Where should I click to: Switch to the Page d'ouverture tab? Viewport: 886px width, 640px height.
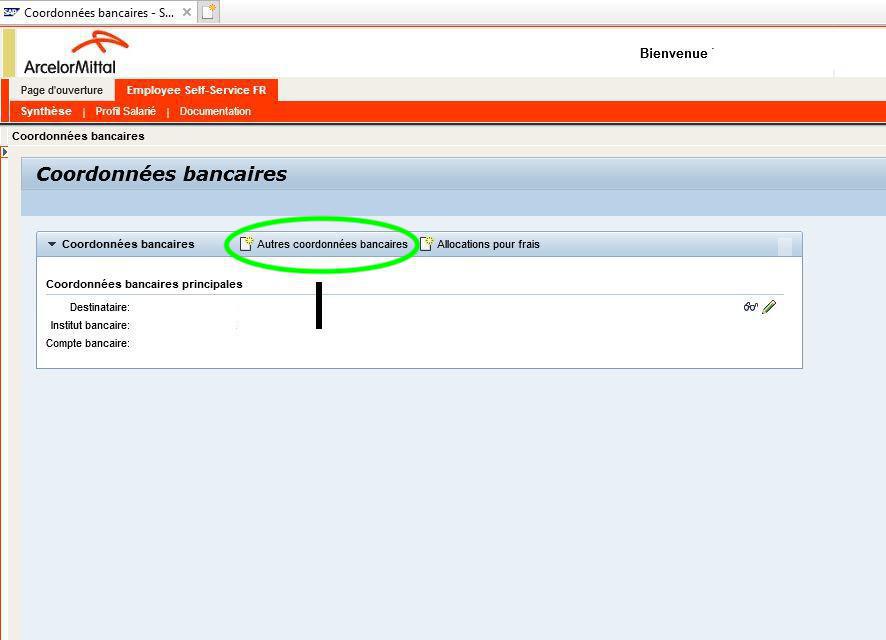(61, 90)
